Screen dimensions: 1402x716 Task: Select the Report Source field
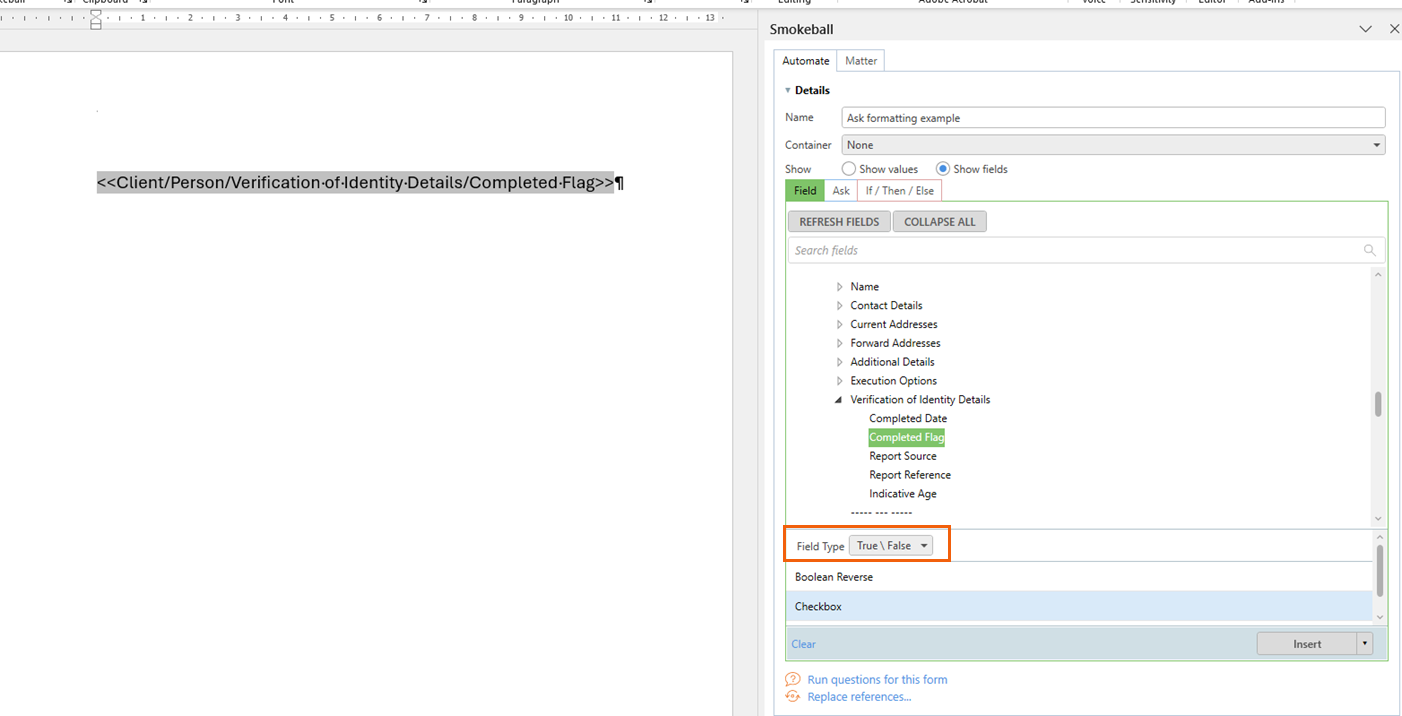(x=903, y=456)
